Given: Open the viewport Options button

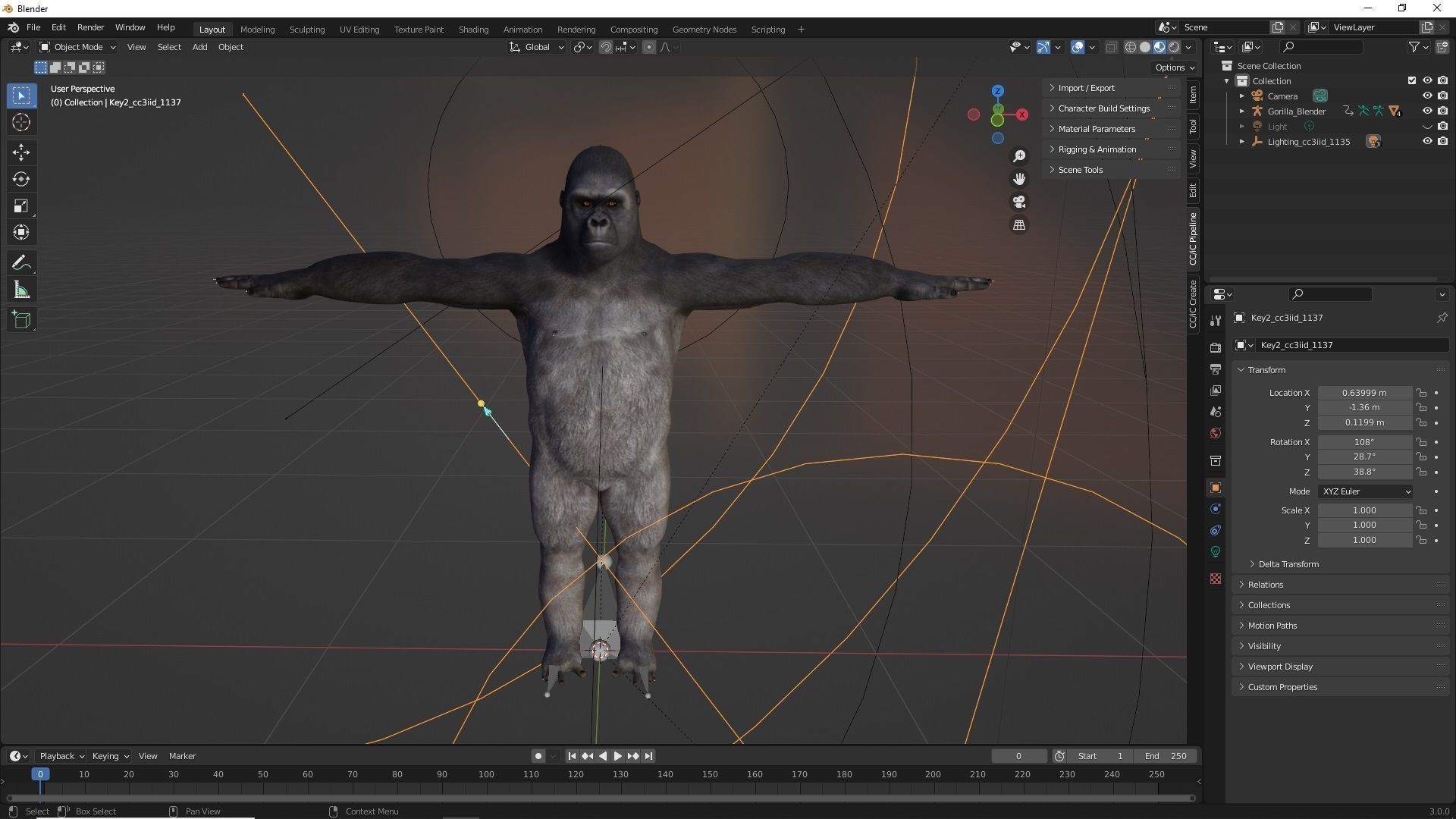Looking at the screenshot, I should click(1175, 67).
